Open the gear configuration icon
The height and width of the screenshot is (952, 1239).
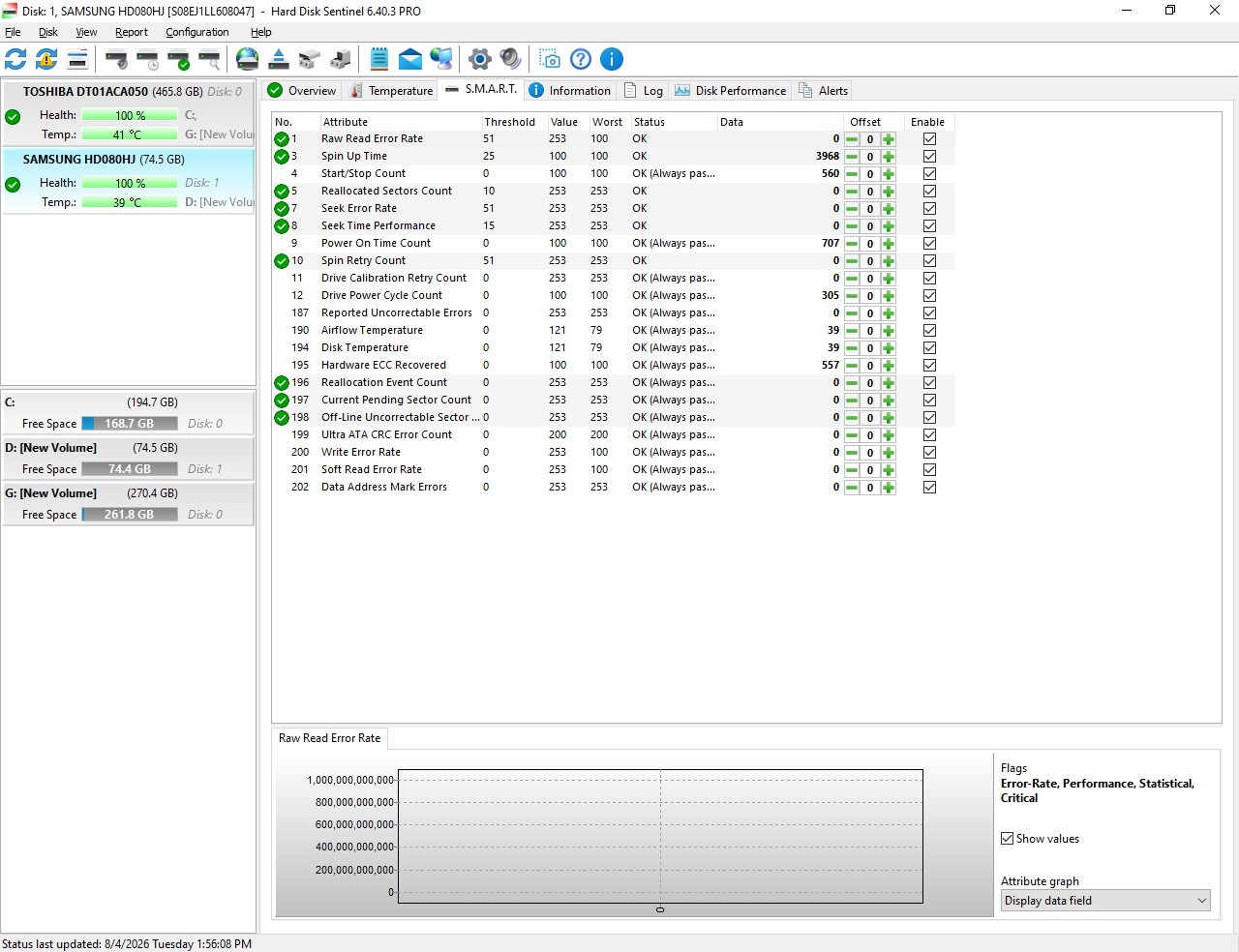480,59
